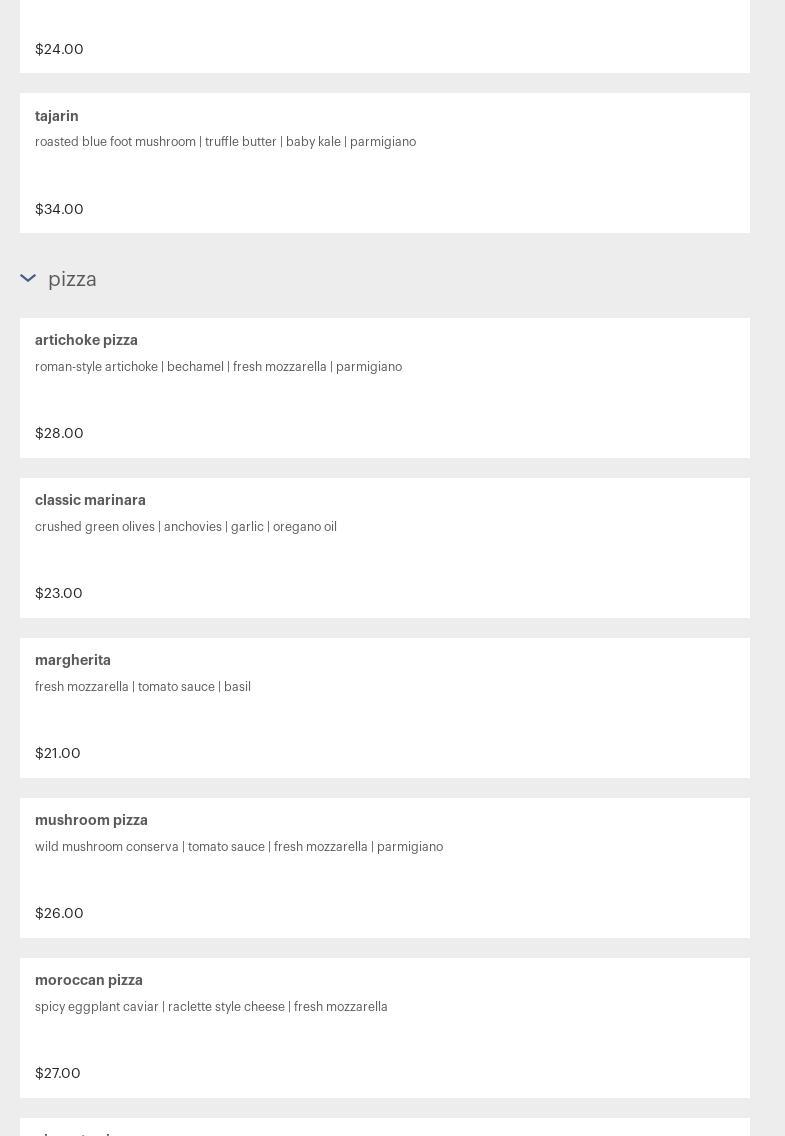
Task: Choose the classic marinara pizza
Action: tap(385, 548)
